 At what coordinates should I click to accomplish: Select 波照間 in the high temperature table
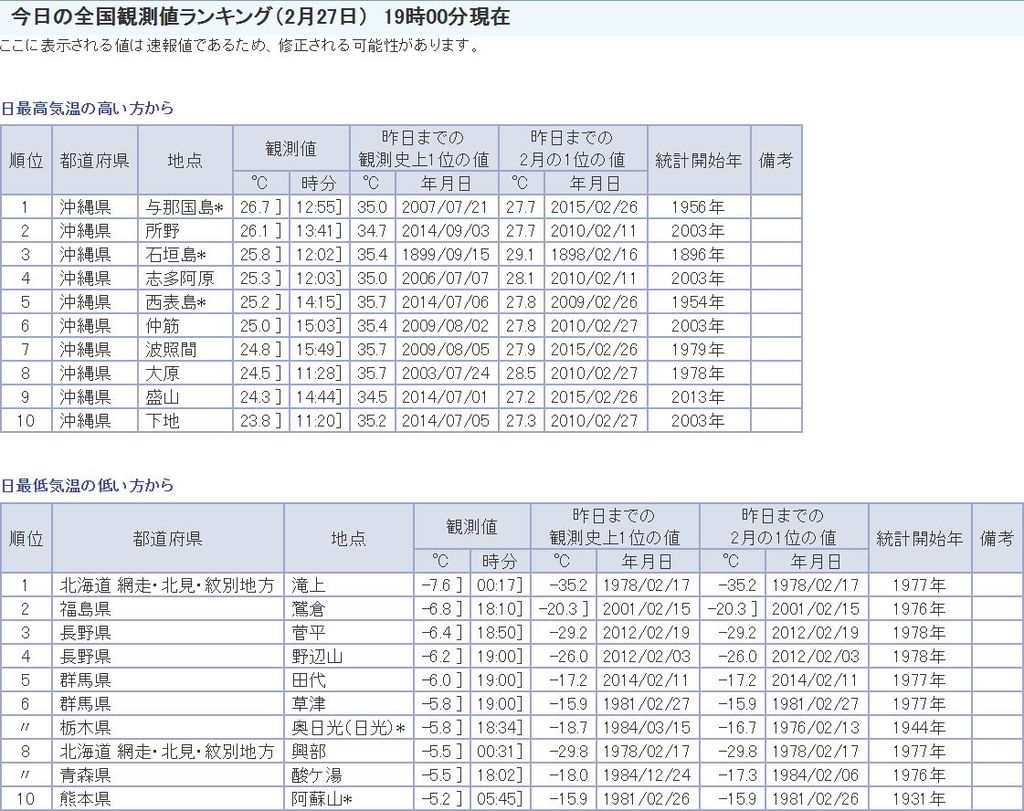click(x=169, y=349)
